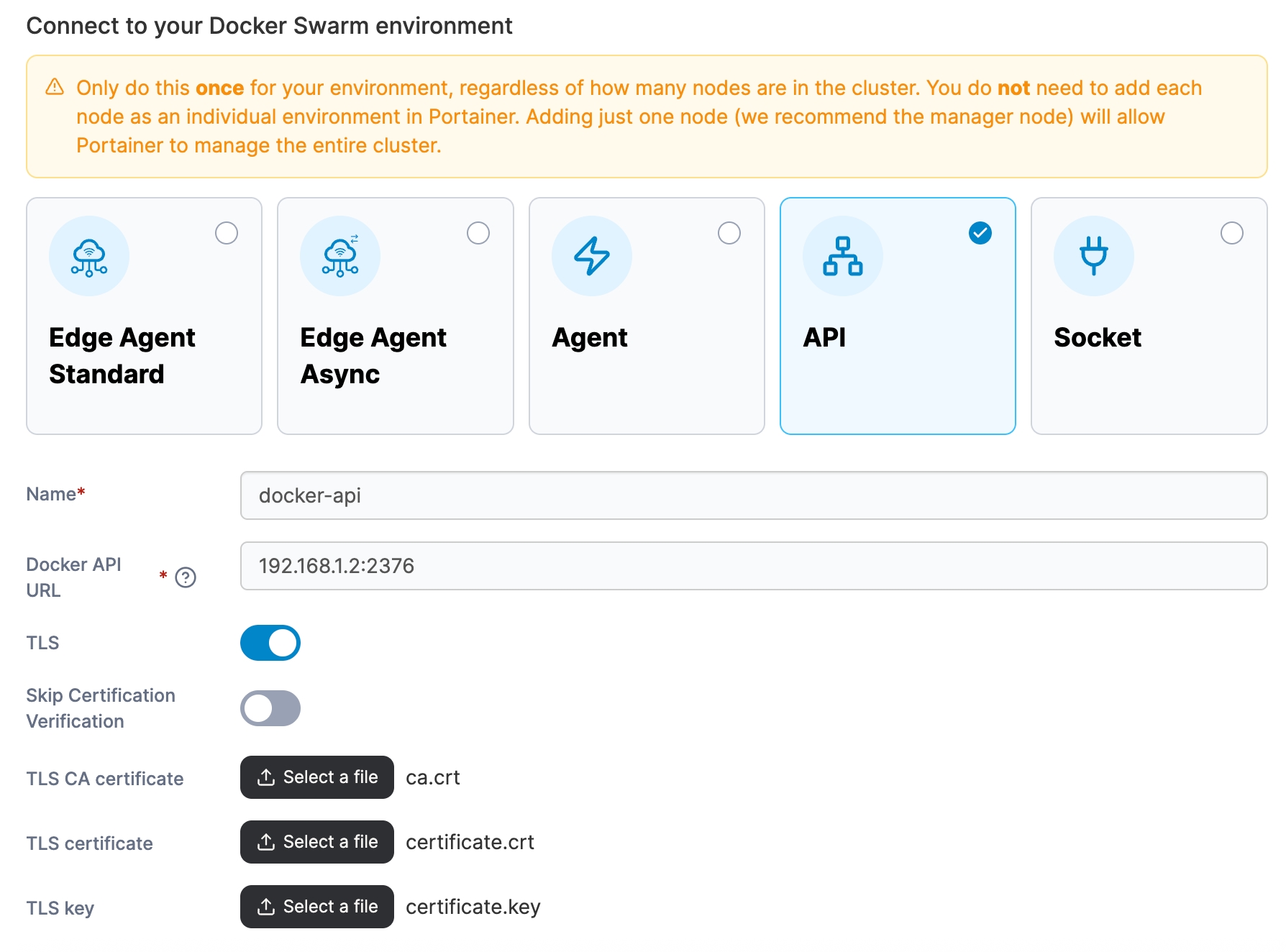This screenshot has height=952, width=1286.
Task: Click the Docker API URL input field
Action: tap(753, 566)
